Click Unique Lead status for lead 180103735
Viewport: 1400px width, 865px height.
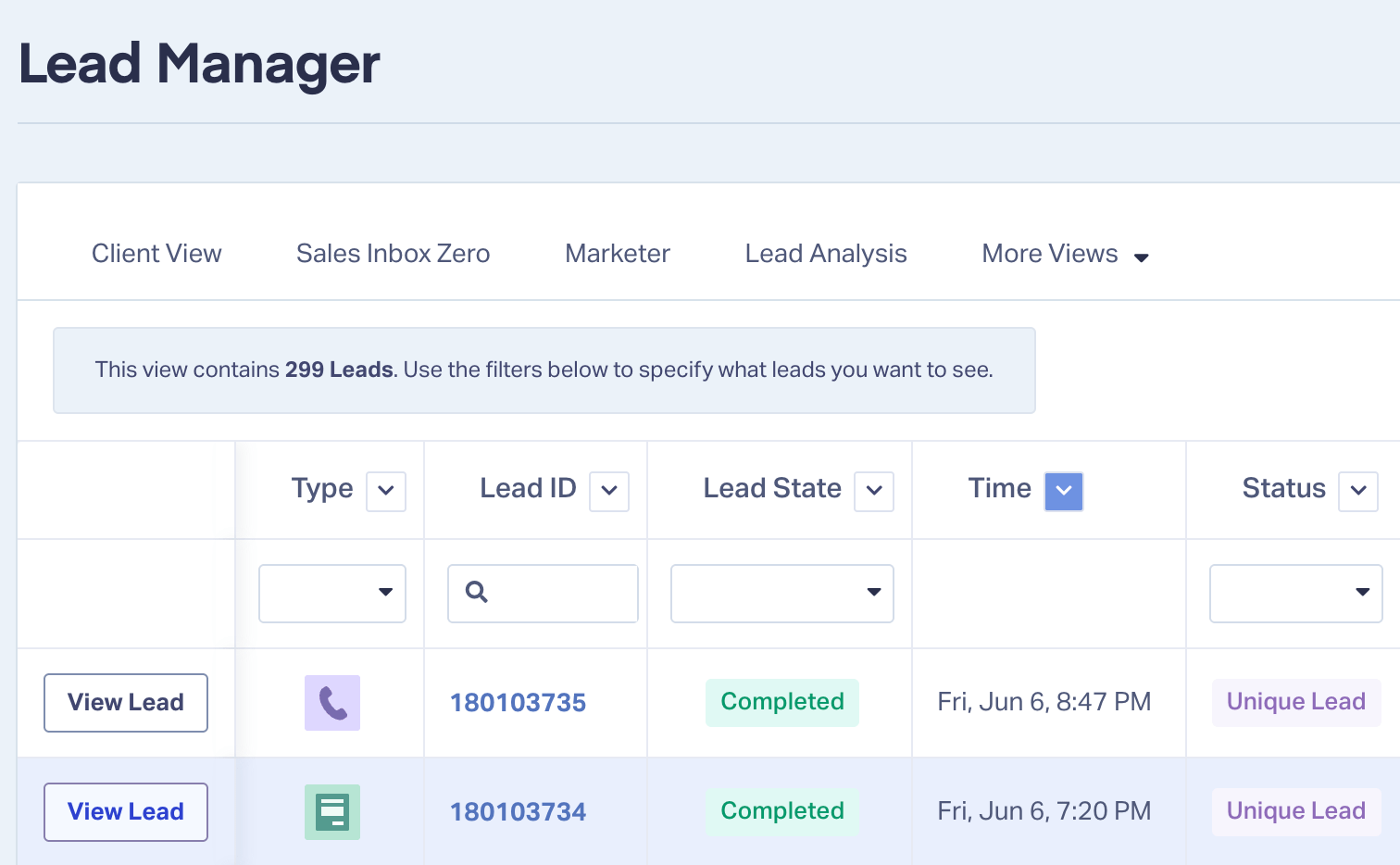1296,702
